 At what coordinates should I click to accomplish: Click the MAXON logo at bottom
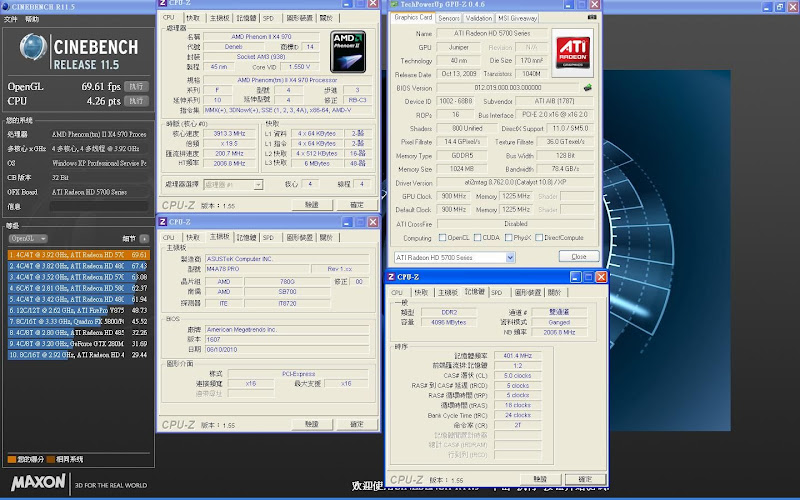pos(38,482)
